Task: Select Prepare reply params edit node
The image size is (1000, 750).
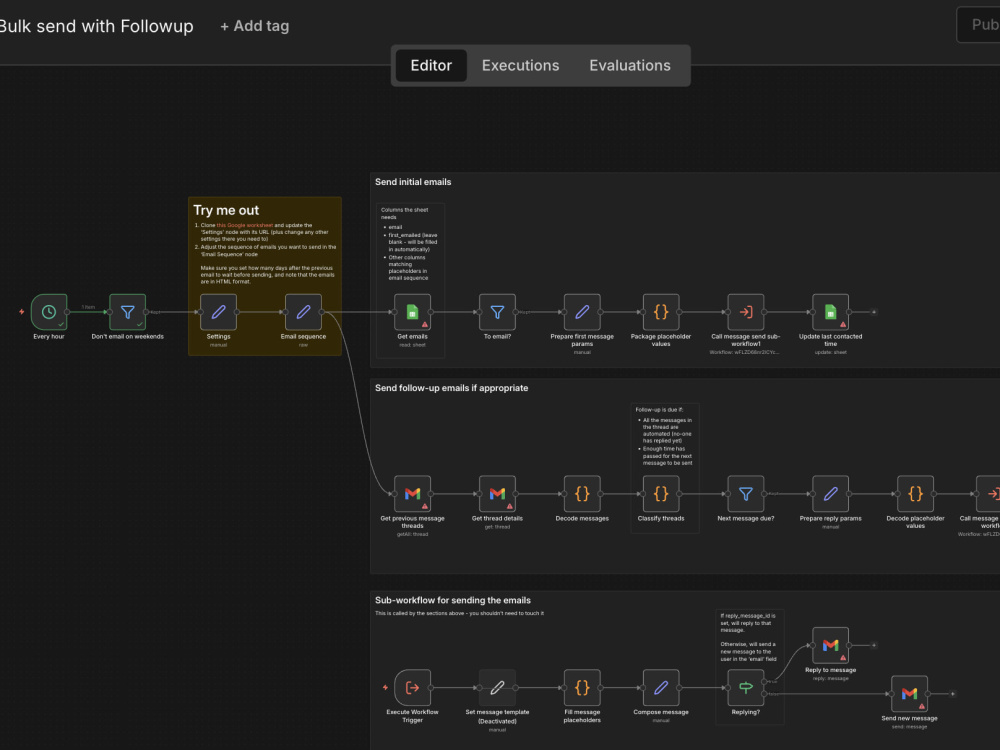Action: tap(830, 494)
